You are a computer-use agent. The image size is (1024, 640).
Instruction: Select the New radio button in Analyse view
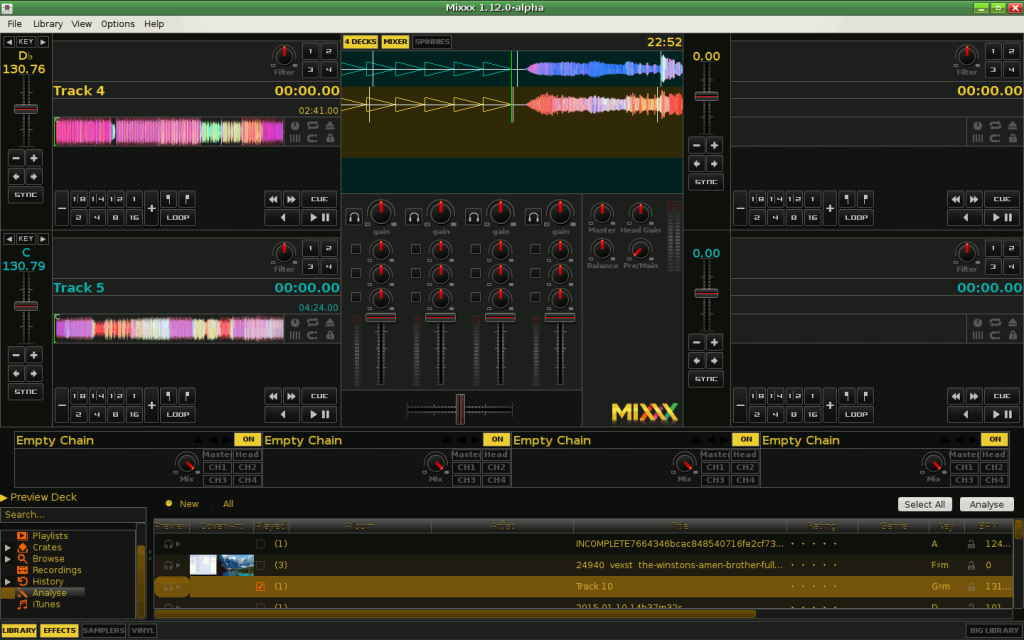(169, 504)
